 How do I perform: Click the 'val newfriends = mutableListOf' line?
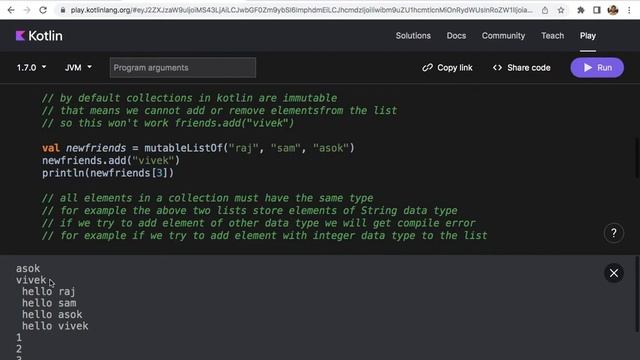click(198, 148)
